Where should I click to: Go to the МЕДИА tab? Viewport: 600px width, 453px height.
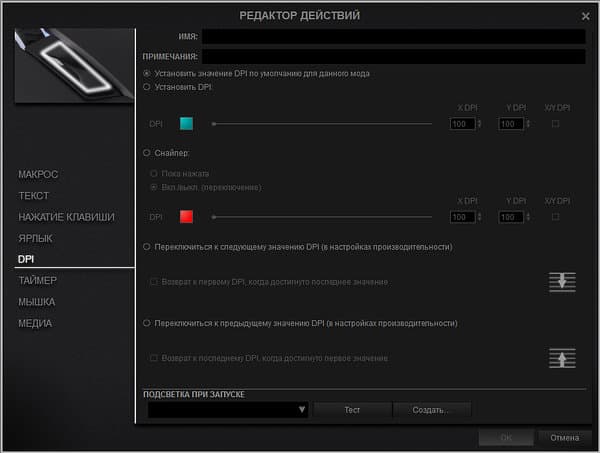[x=35, y=323]
